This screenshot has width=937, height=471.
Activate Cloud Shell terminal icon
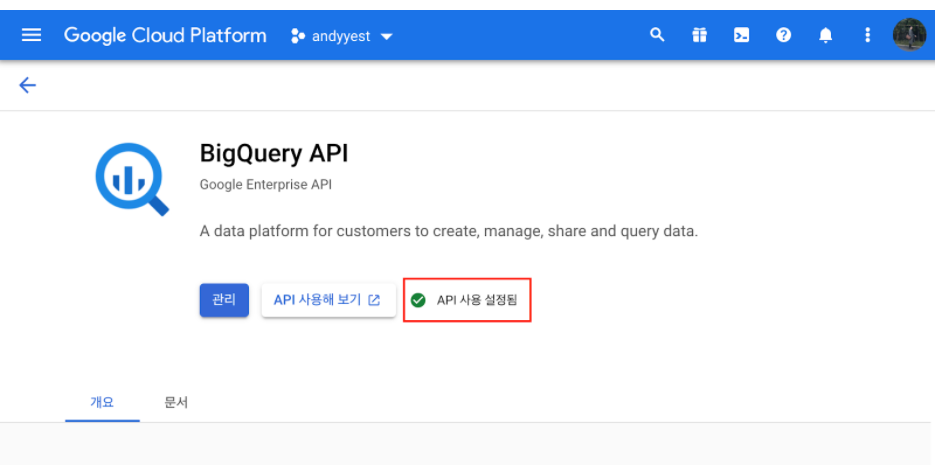742,35
